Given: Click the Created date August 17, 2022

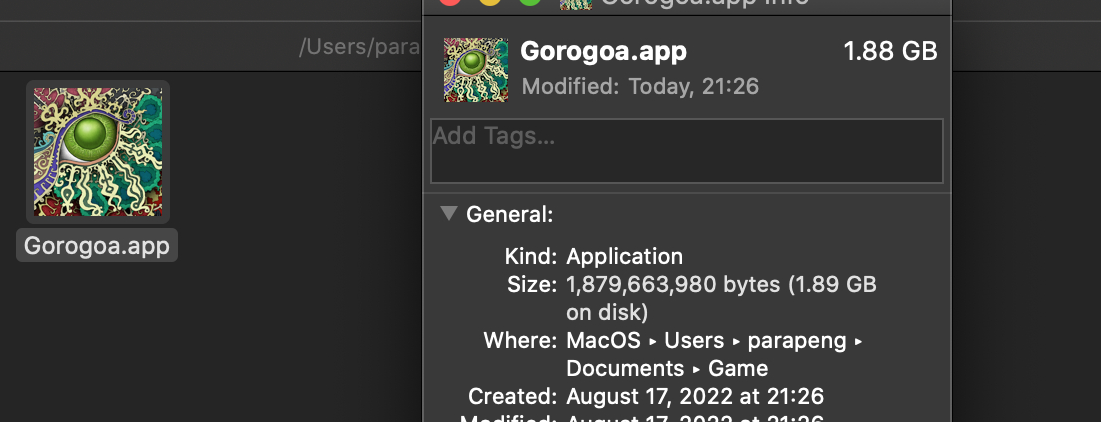Looking at the screenshot, I should click(x=695, y=396).
